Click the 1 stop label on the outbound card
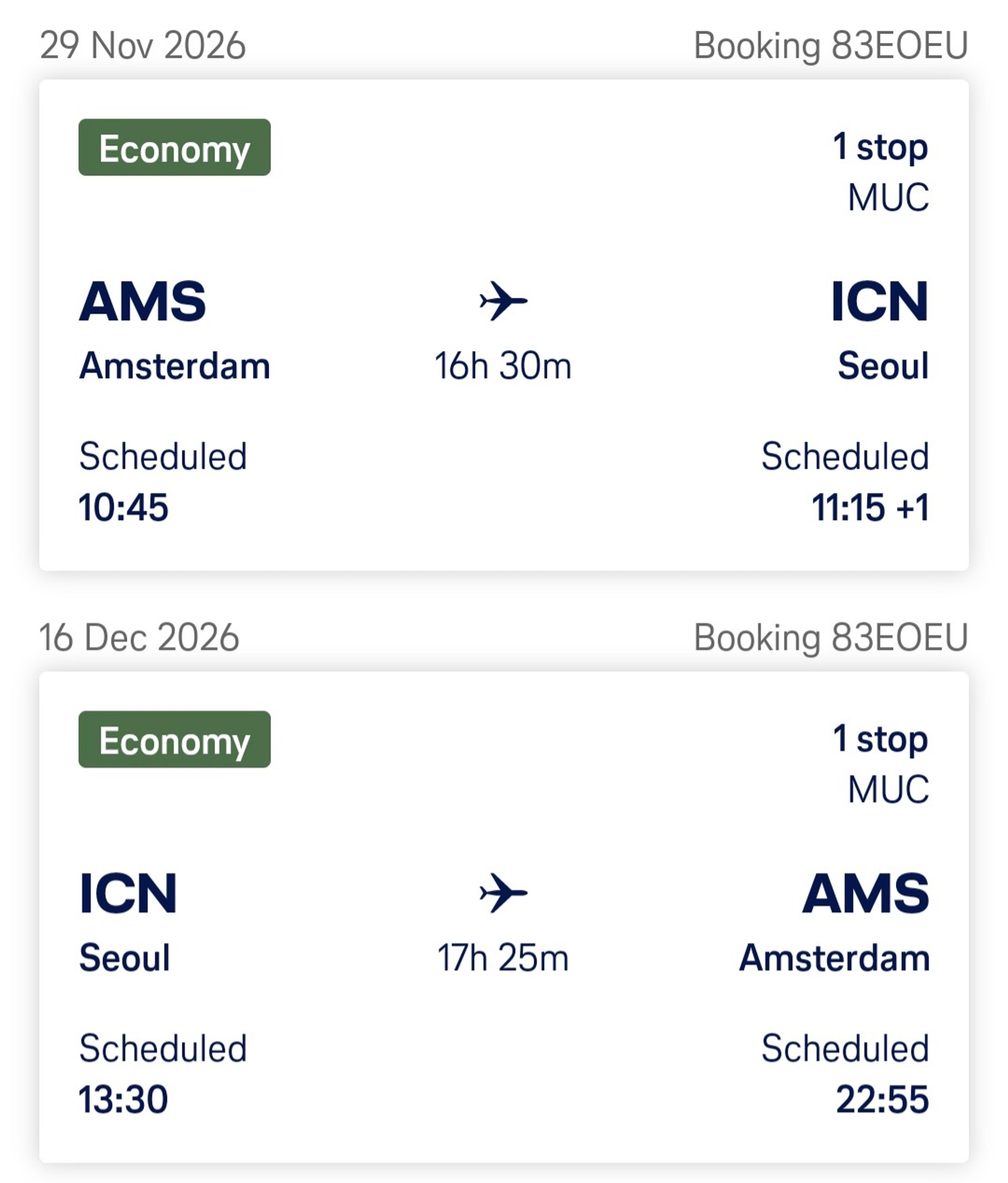 point(880,147)
